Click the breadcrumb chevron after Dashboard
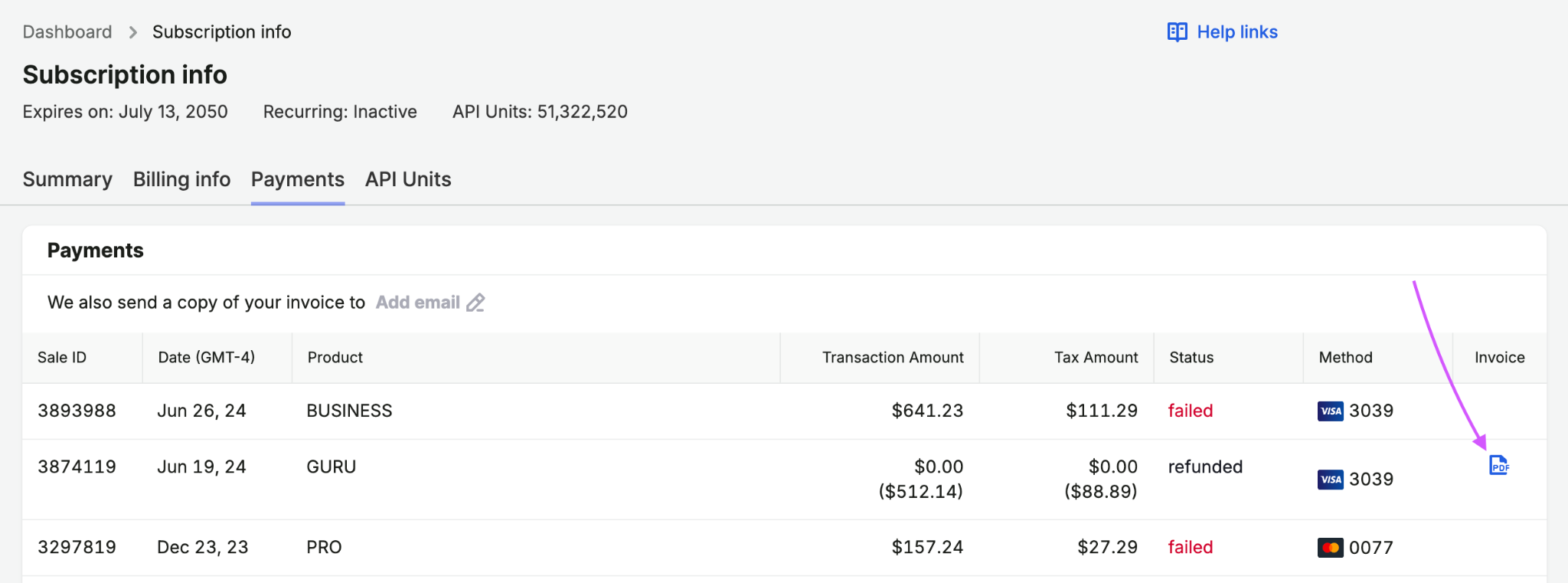The image size is (1568, 583). (x=132, y=32)
